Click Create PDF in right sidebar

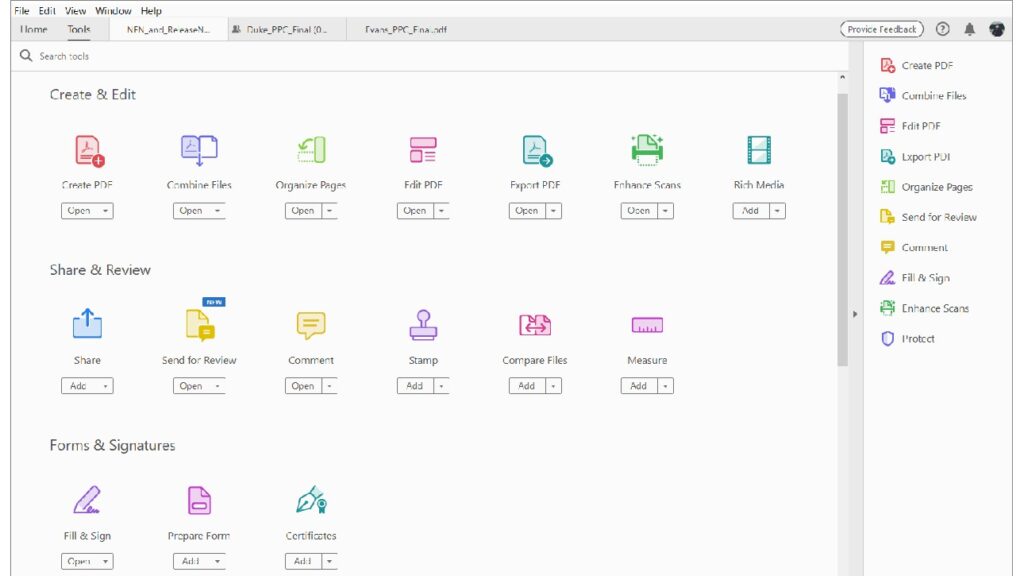917,65
